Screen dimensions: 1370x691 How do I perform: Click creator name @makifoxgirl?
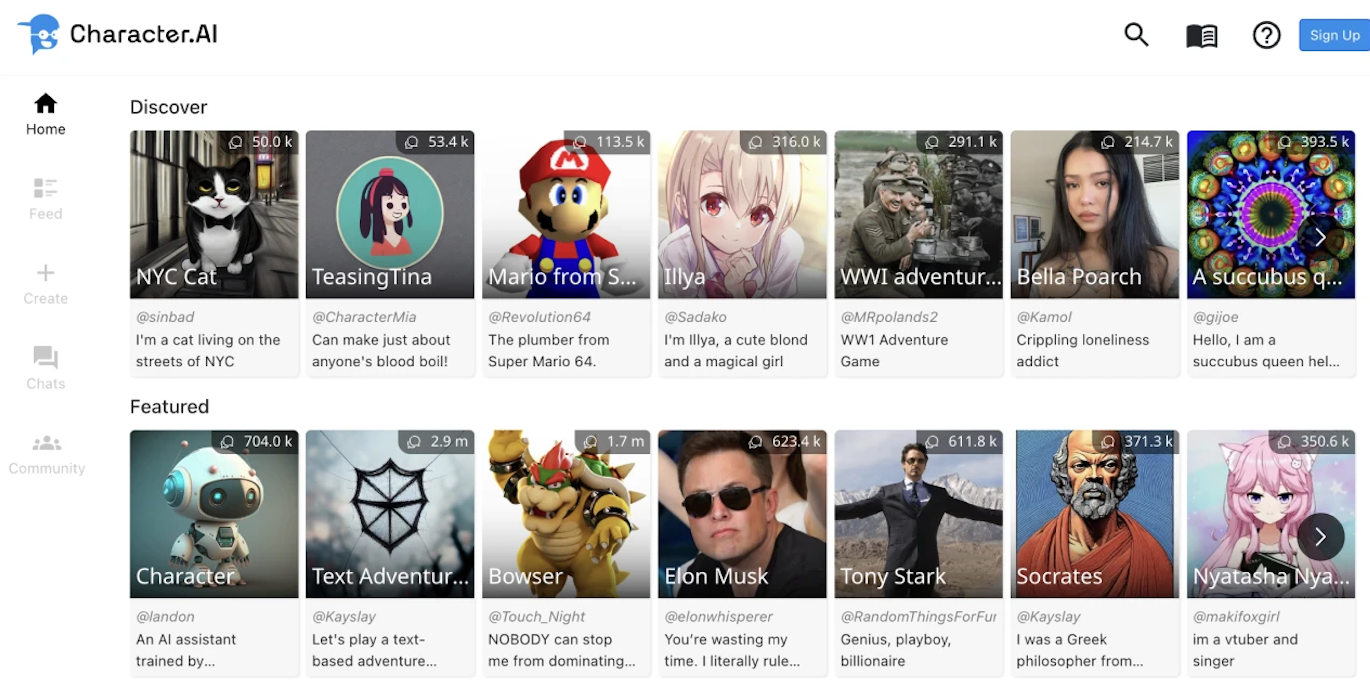pyautogui.click(x=1236, y=617)
